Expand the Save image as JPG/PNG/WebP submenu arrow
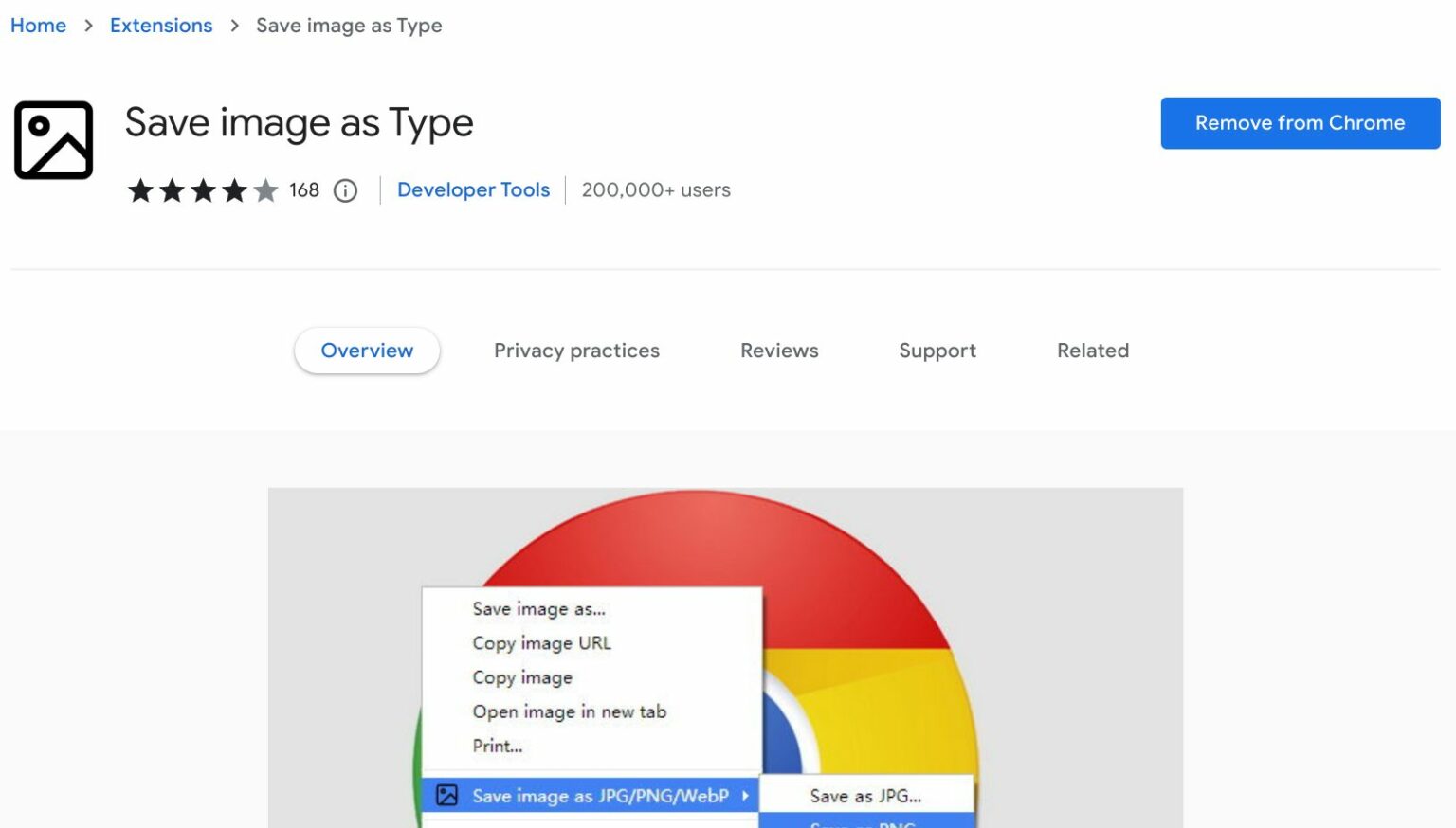Image resolution: width=1456 pixels, height=828 pixels. [x=747, y=797]
